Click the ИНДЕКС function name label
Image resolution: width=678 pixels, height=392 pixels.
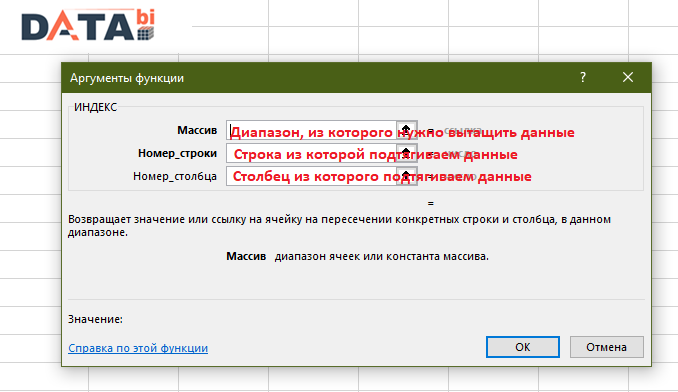[x=96, y=107]
